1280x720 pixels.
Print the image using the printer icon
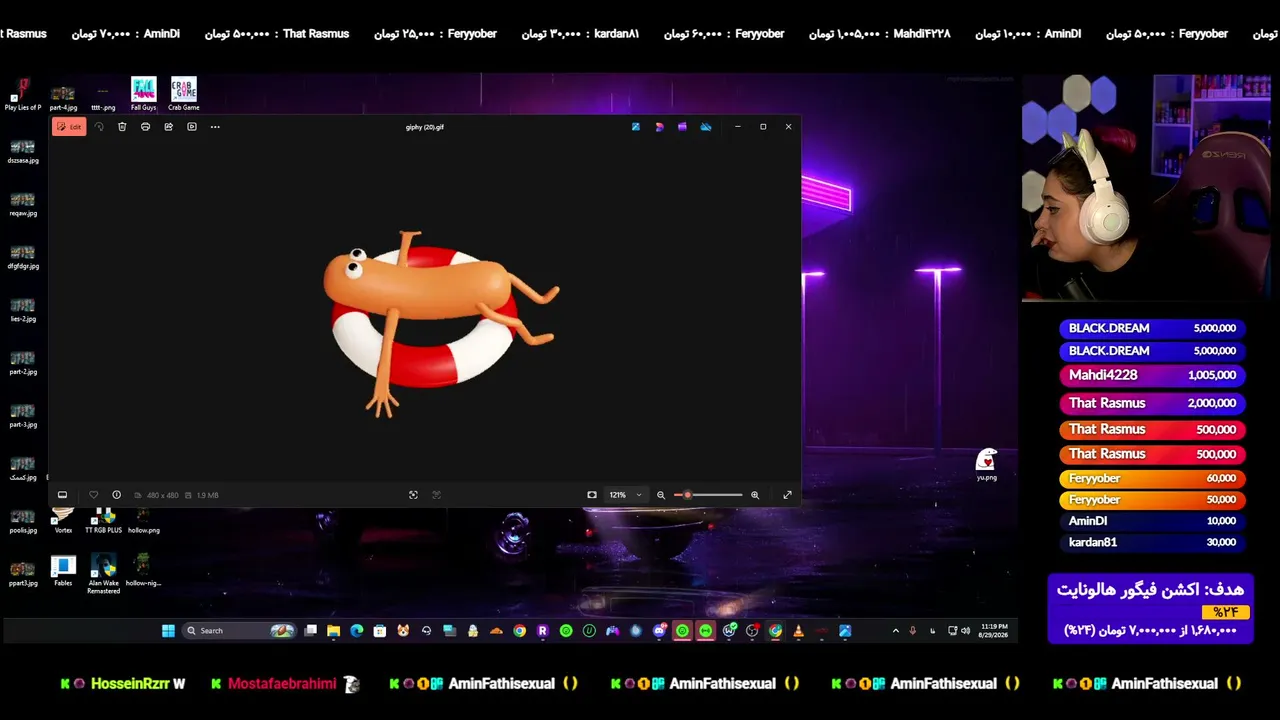(145, 127)
